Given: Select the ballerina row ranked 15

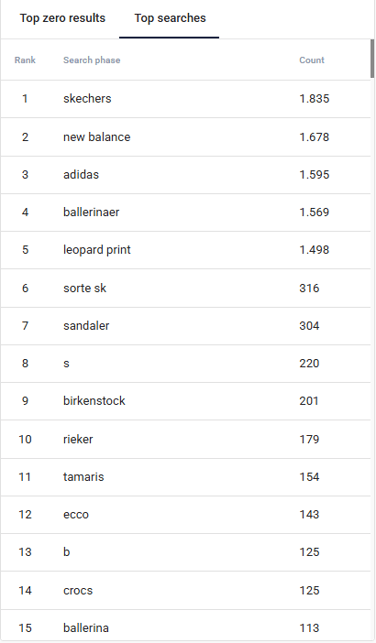Looking at the screenshot, I should coord(185,626).
